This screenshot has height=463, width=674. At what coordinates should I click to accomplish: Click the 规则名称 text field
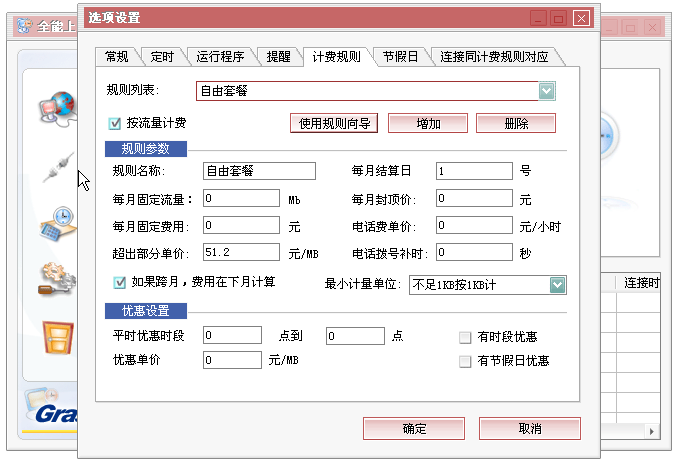pyautogui.click(x=258, y=171)
